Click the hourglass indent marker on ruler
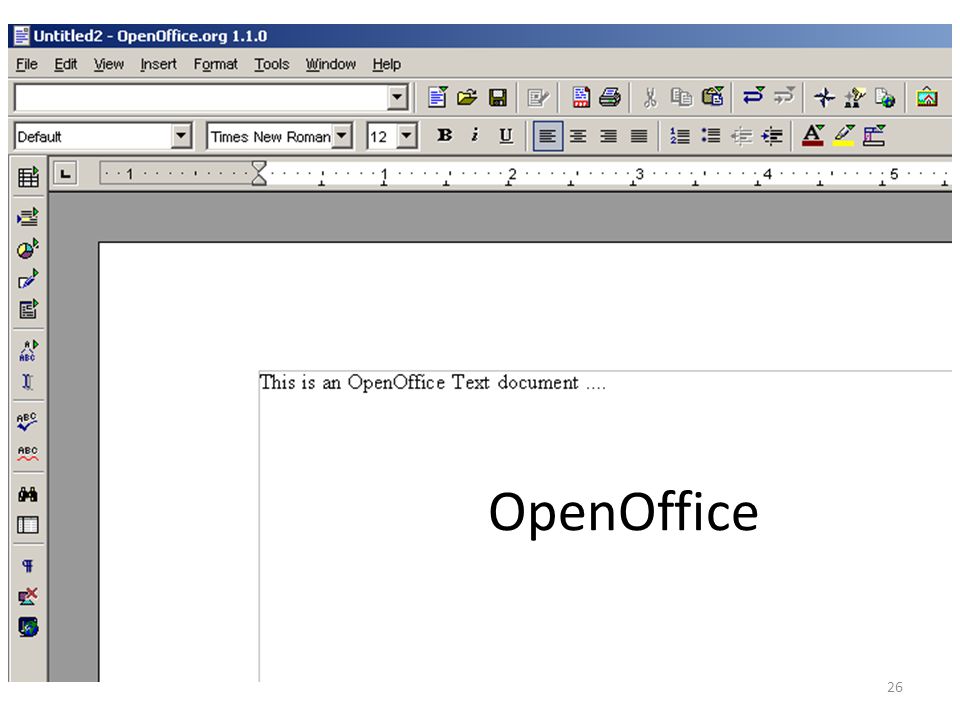Viewport: 960px width, 720px height. [x=259, y=173]
